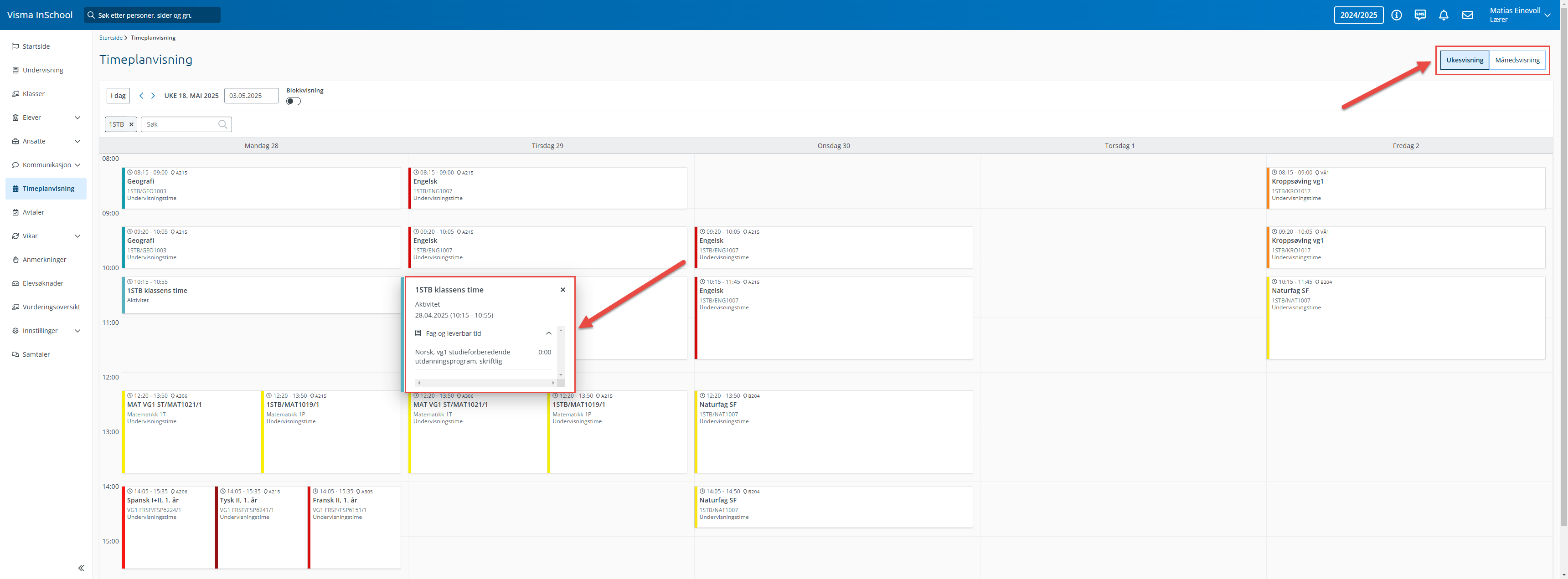The image size is (1568, 579).
Task: Click the I dag button
Action: pos(118,96)
